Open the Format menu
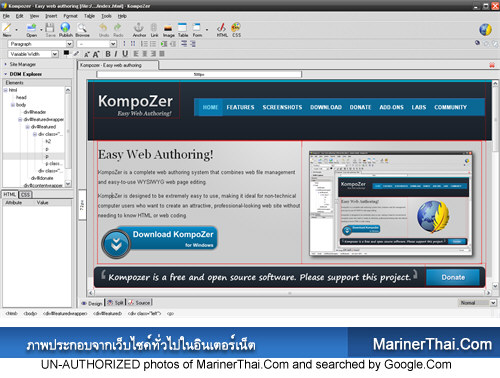 click(70, 16)
